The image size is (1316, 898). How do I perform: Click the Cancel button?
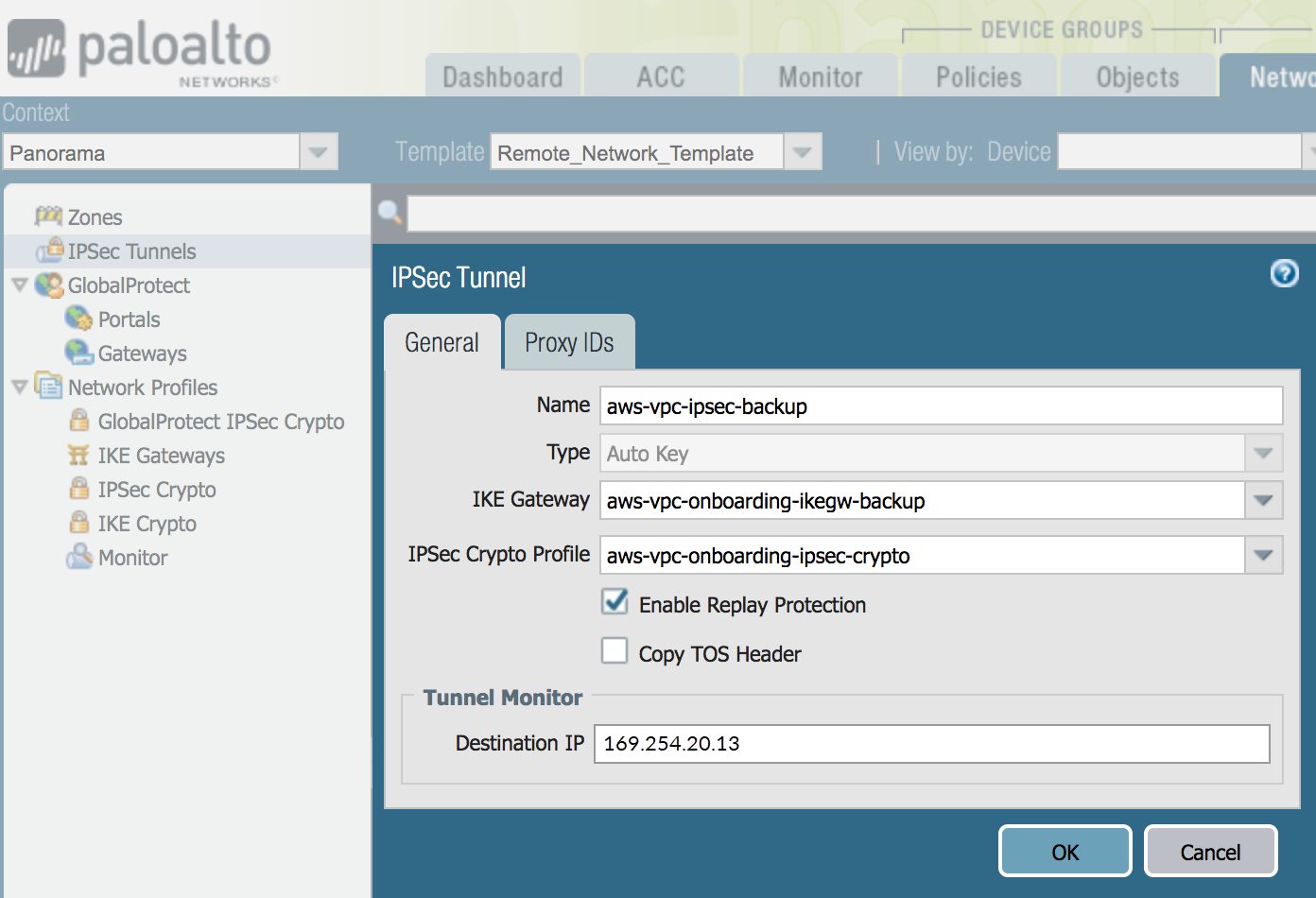[1210, 852]
